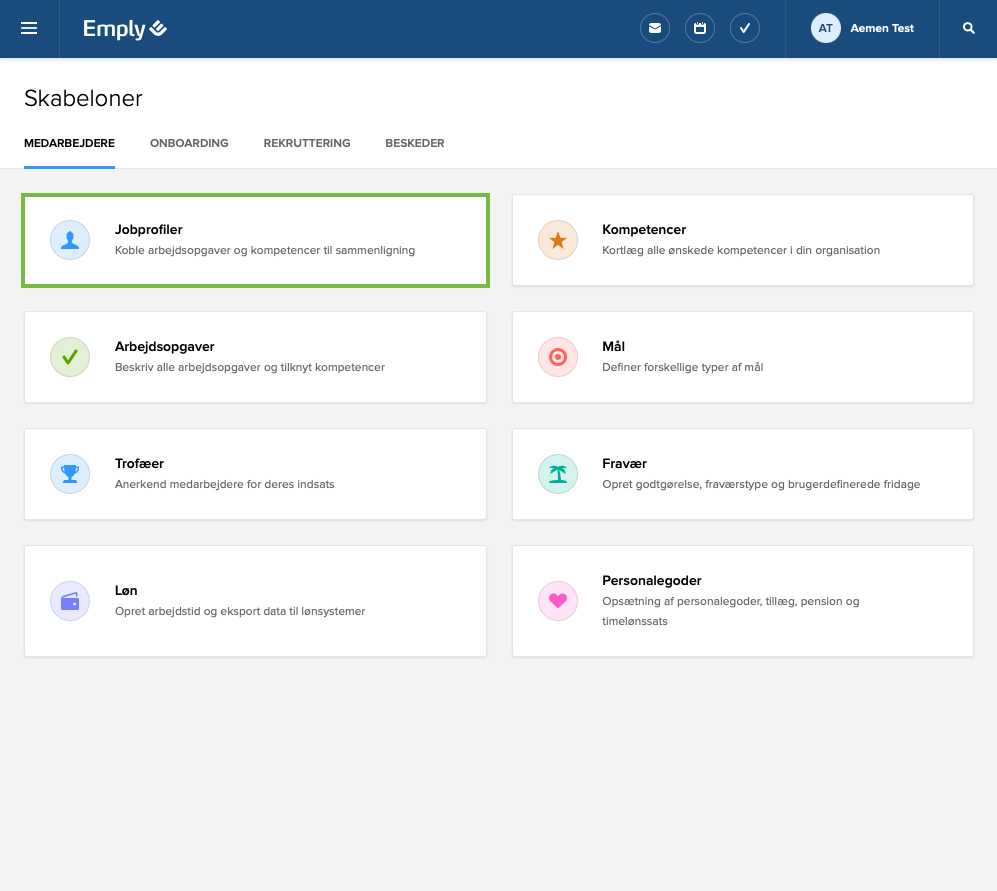Click the search magnifier icon
Image resolution: width=997 pixels, height=891 pixels.
[968, 28]
